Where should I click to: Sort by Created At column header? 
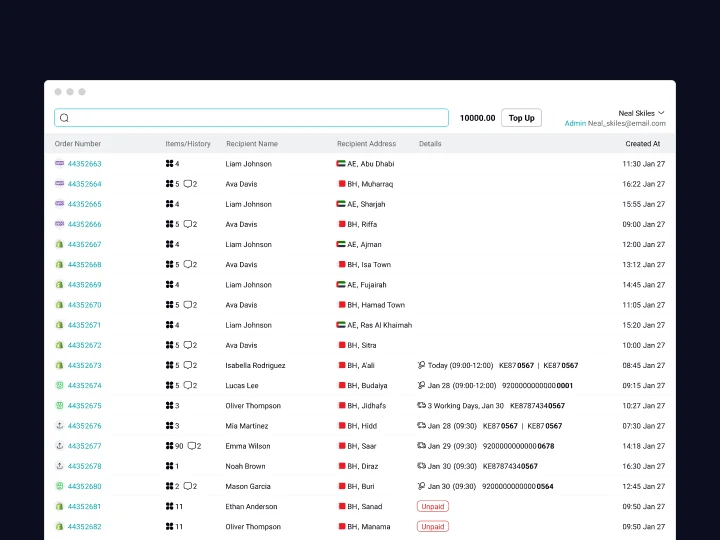coord(642,144)
